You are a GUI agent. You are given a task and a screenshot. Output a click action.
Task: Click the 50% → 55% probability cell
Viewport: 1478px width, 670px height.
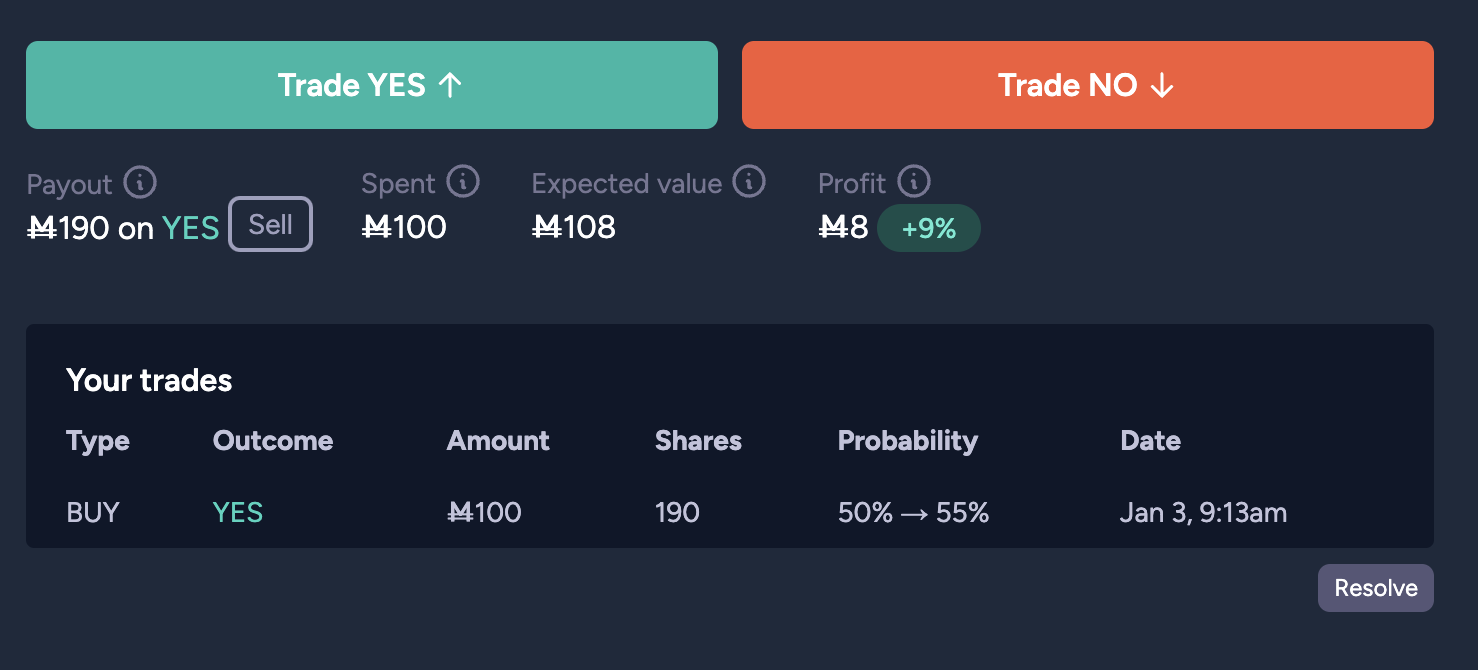pyautogui.click(x=914, y=513)
